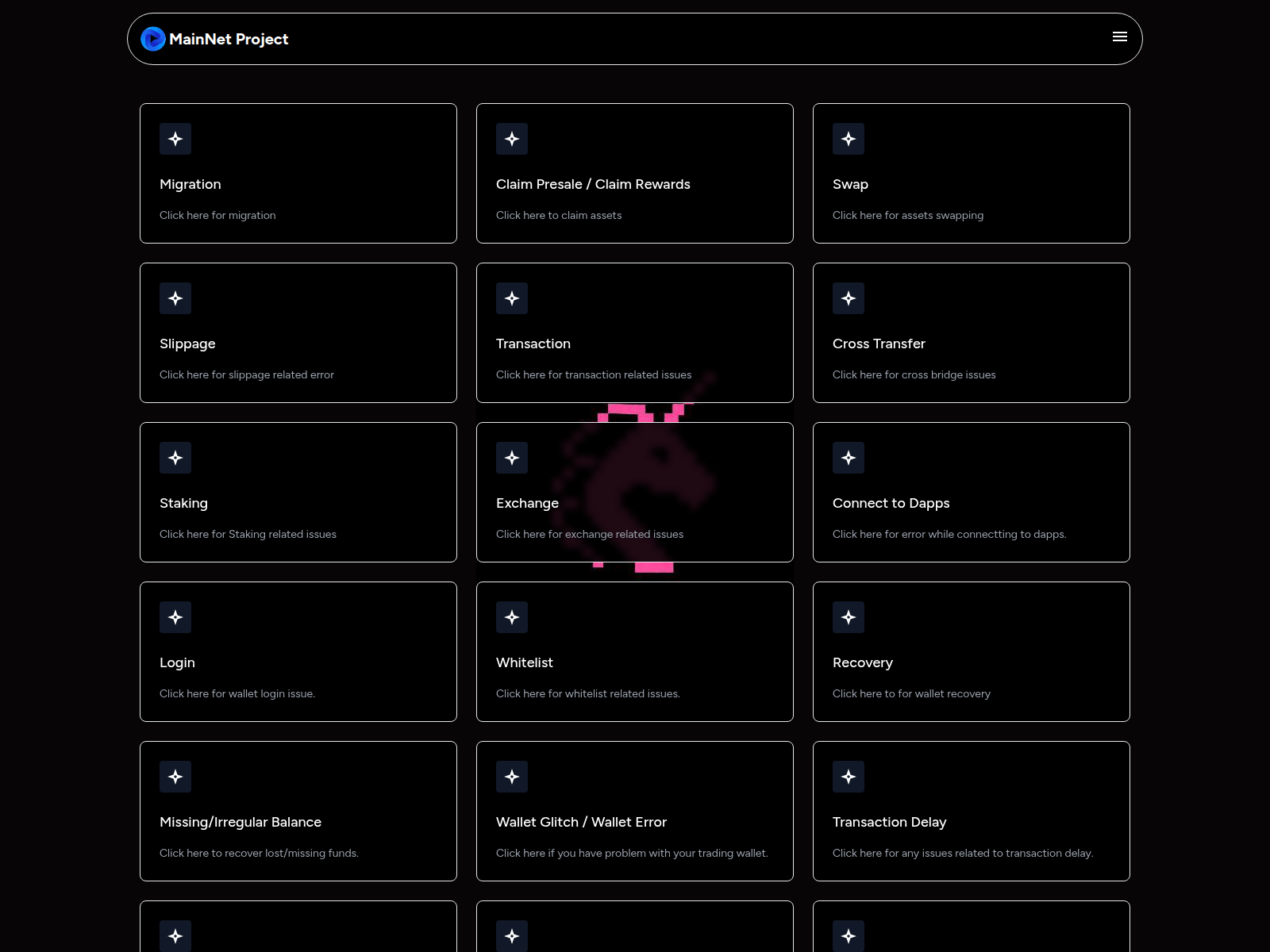Click the star icon on Transaction Delay card
1270x952 pixels.
tap(849, 777)
